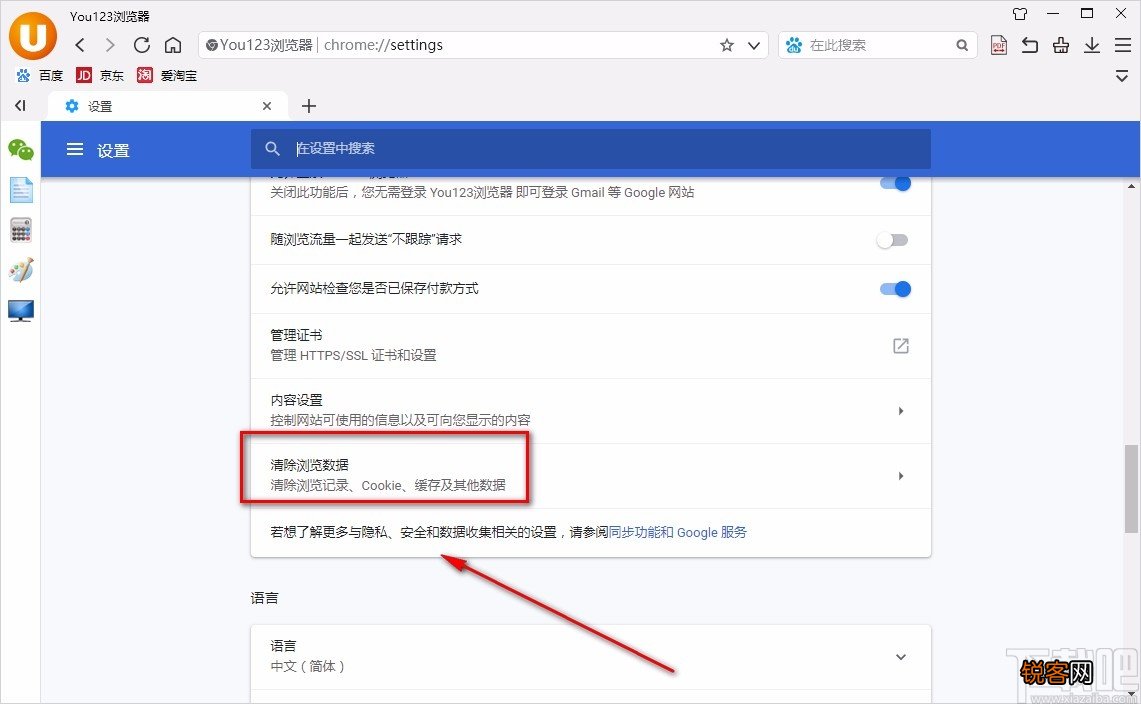Expand the 语言 language section chevron
The image size is (1141, 704).
900,657
